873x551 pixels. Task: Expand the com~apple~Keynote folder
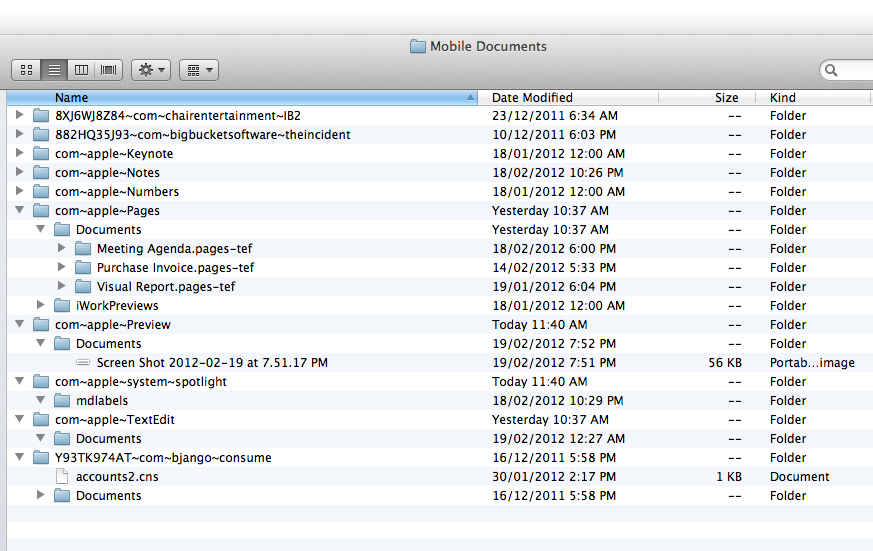[19, 153]
